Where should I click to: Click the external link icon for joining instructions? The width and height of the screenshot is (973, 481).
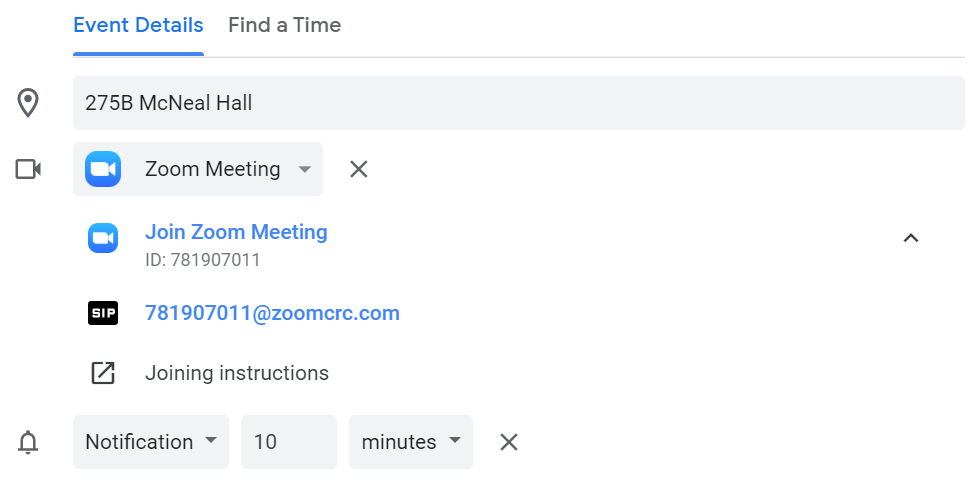[103, 373]
